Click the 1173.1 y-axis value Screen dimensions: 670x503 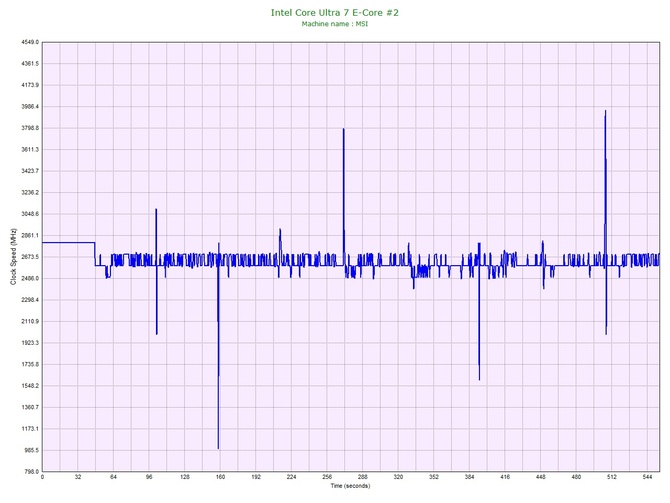(x=30, y=429)
